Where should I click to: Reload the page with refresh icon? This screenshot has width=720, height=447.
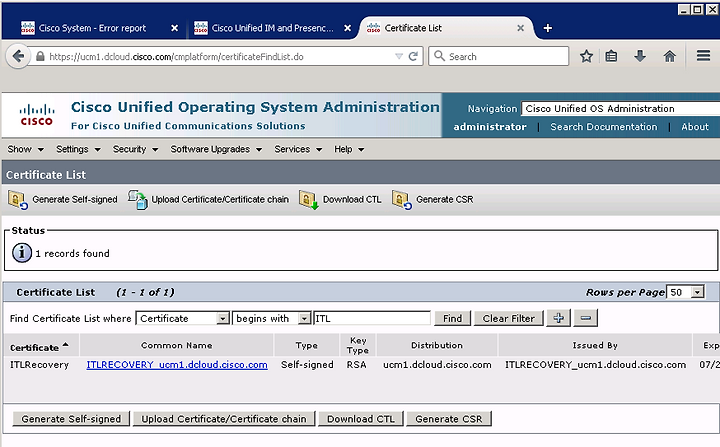(413, 57)
